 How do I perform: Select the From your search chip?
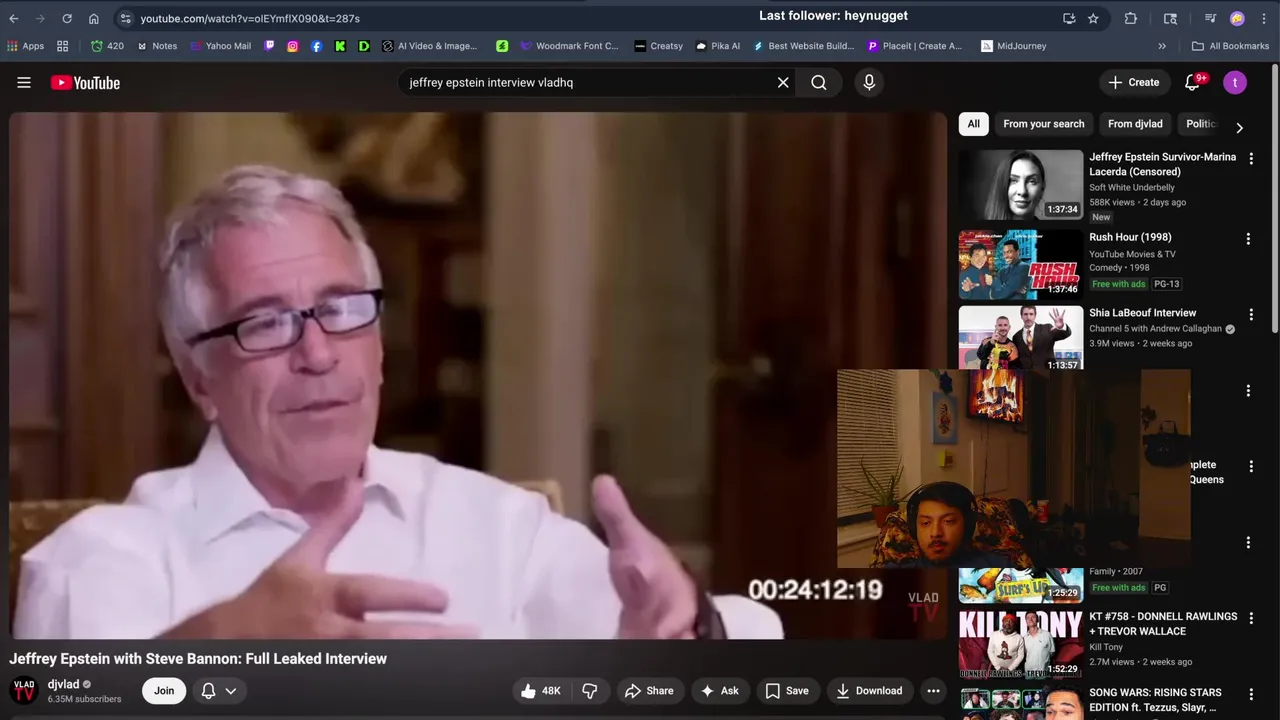point(1043,124)
